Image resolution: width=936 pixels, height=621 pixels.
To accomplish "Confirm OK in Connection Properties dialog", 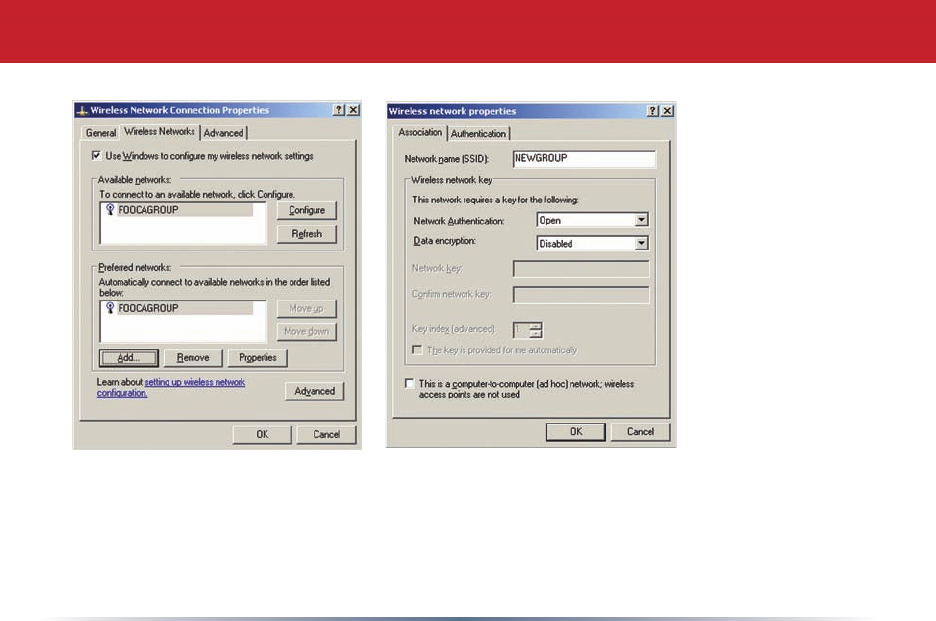I will click(x=262, y=435).
